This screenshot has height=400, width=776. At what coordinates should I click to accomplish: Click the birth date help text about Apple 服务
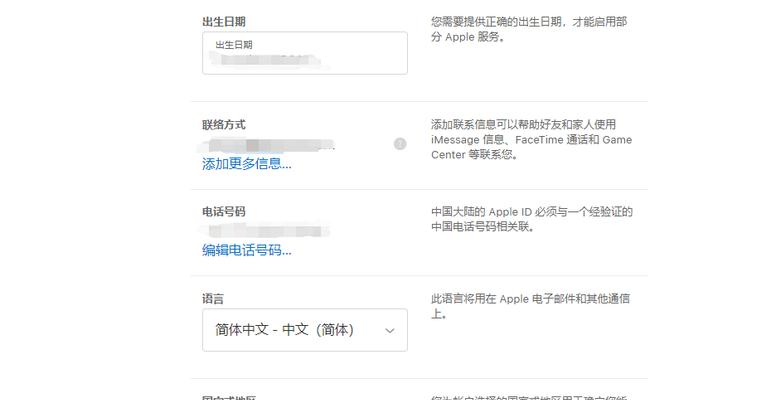529,29
